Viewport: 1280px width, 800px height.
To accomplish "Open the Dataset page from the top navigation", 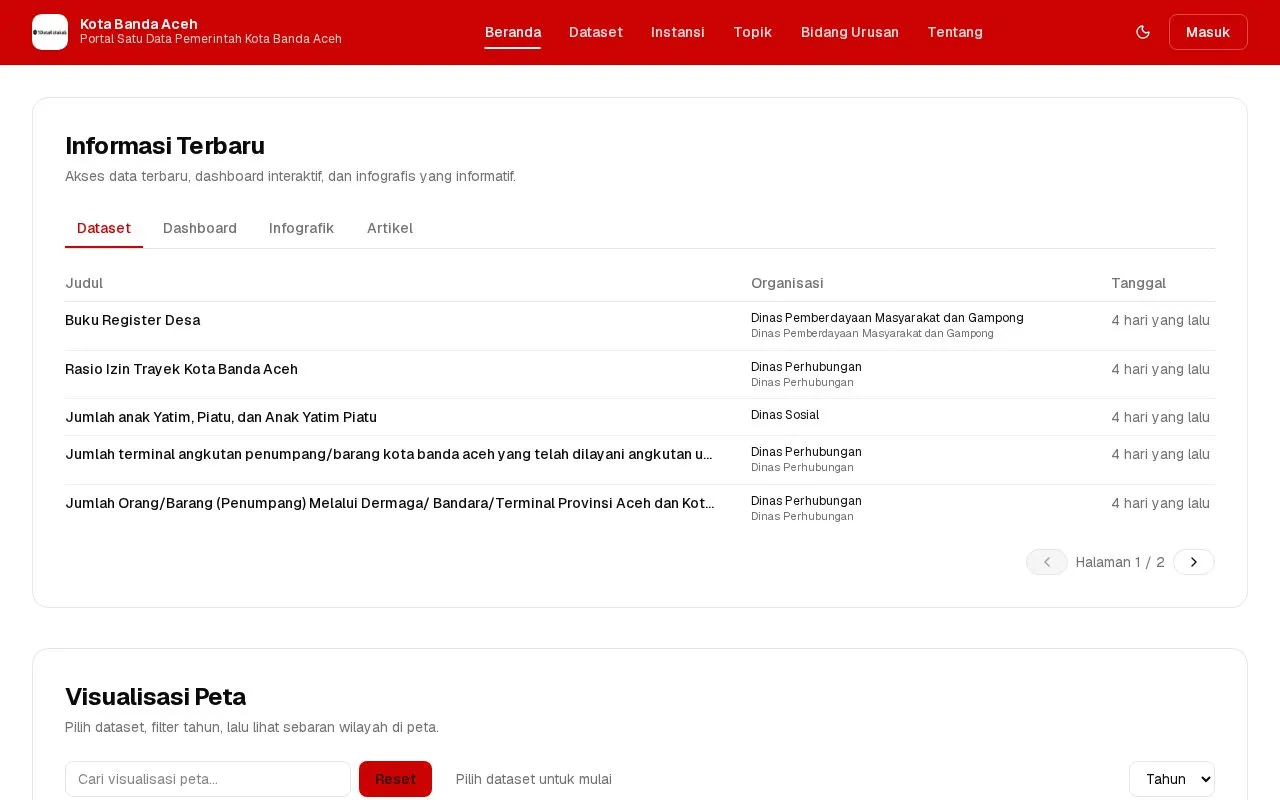I will point(596,32).
